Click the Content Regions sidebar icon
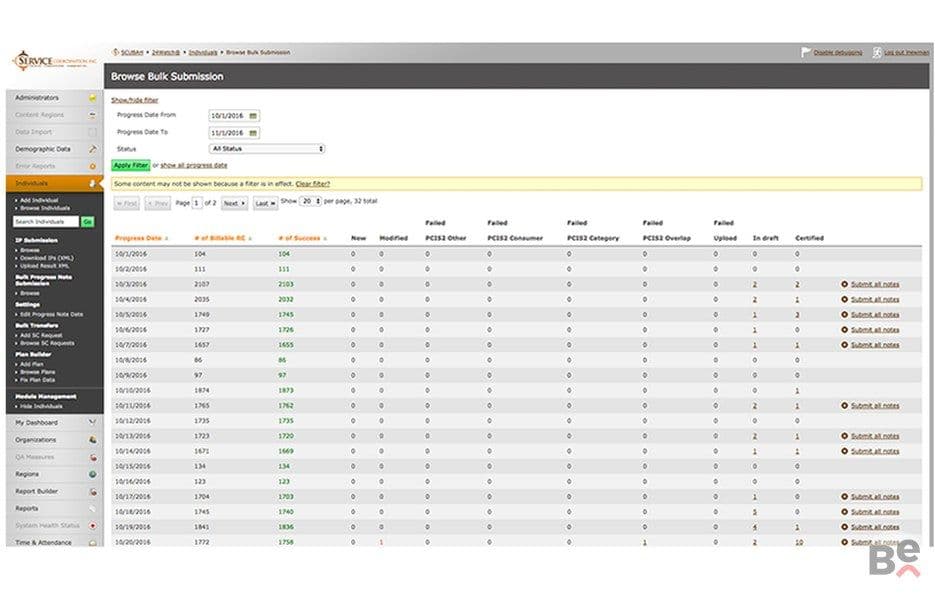The image size is (935, 600). [92, 115]
